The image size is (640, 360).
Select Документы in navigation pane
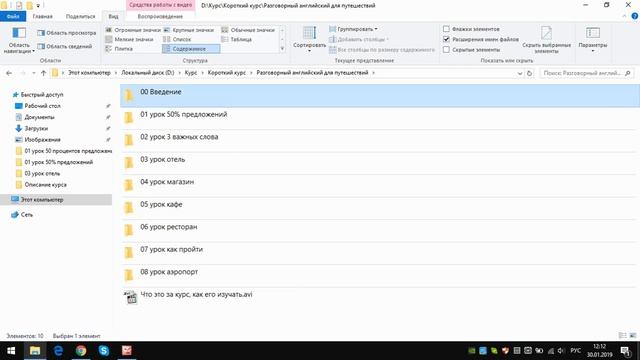pyautogui.click(x=39, y=117)
